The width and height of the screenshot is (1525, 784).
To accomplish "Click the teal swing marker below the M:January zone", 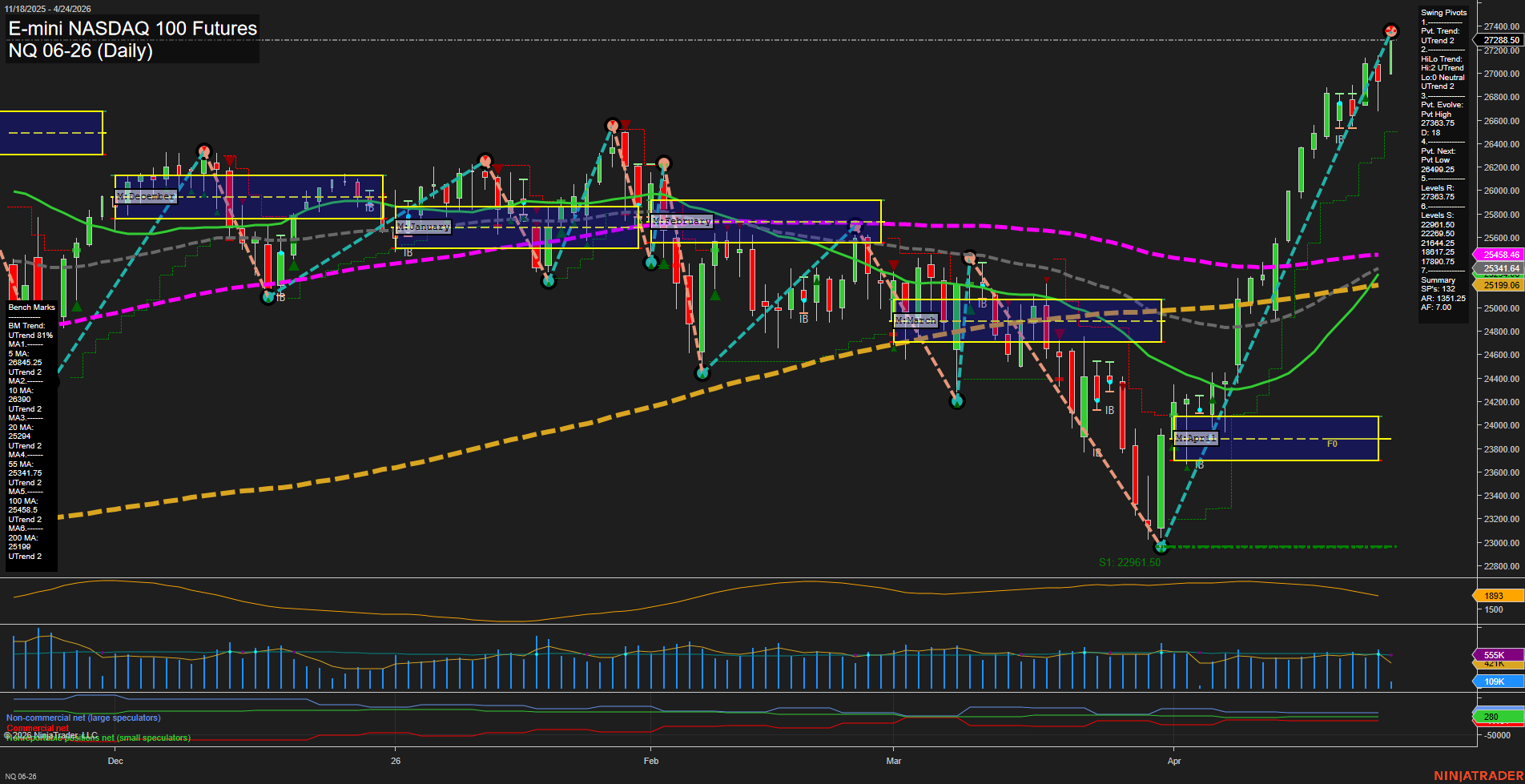I will click(x=549, y=281).
